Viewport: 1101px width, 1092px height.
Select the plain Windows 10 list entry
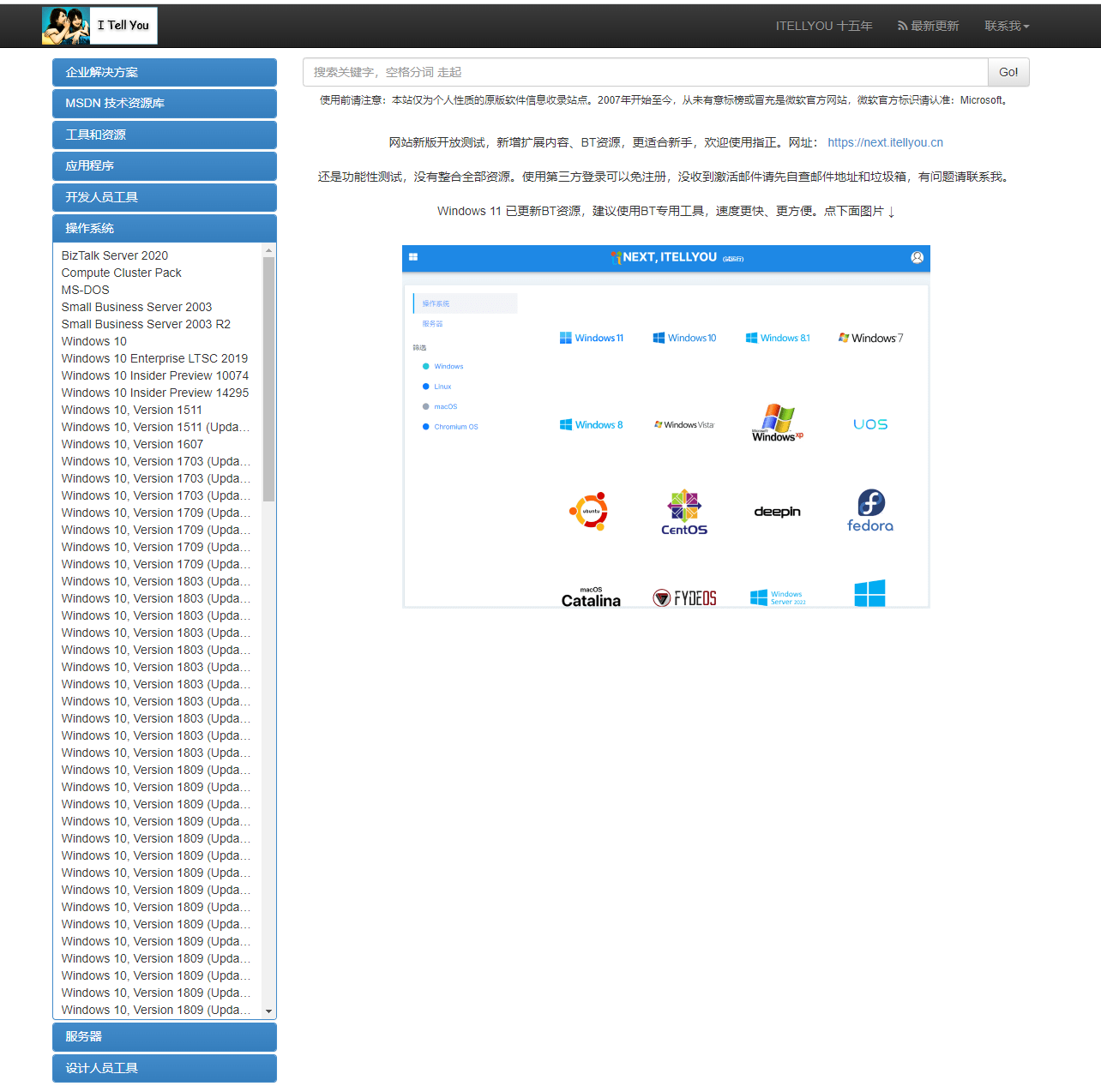coord(94,341)
